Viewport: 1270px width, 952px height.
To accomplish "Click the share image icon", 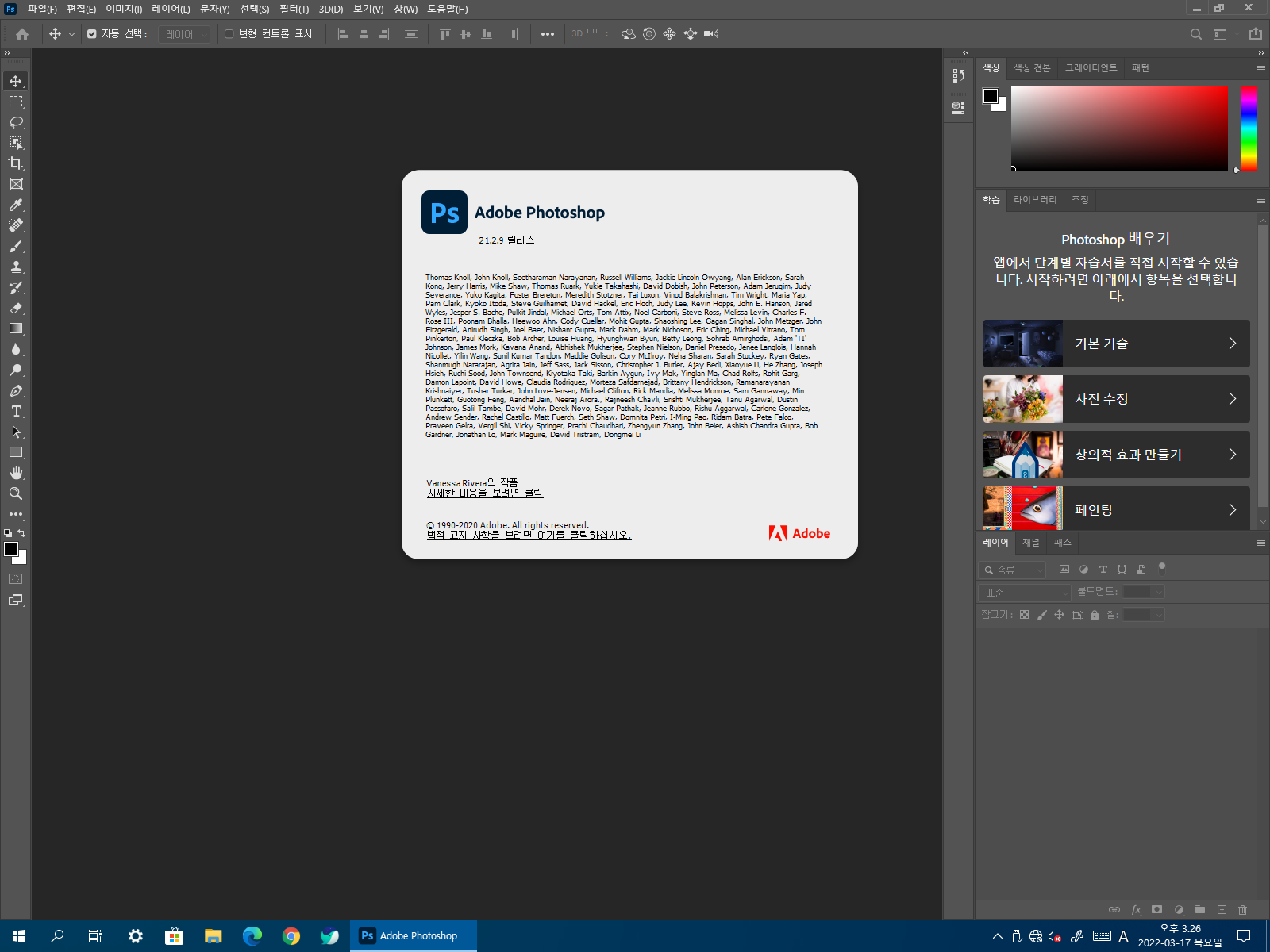I will pos(1255,34).
